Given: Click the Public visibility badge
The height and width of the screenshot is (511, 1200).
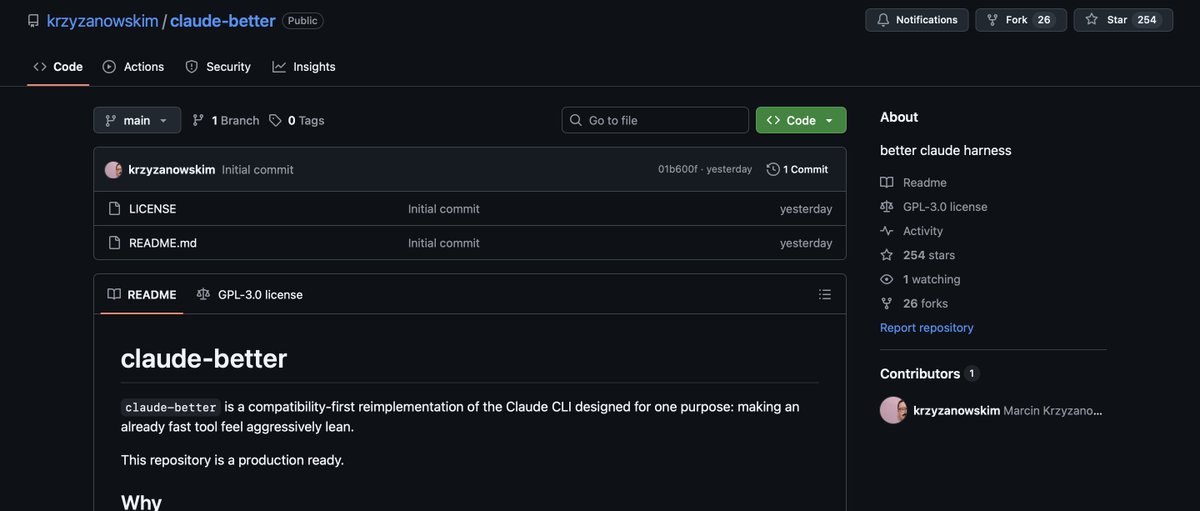Looking at the screenshot, I should [303, 21].
